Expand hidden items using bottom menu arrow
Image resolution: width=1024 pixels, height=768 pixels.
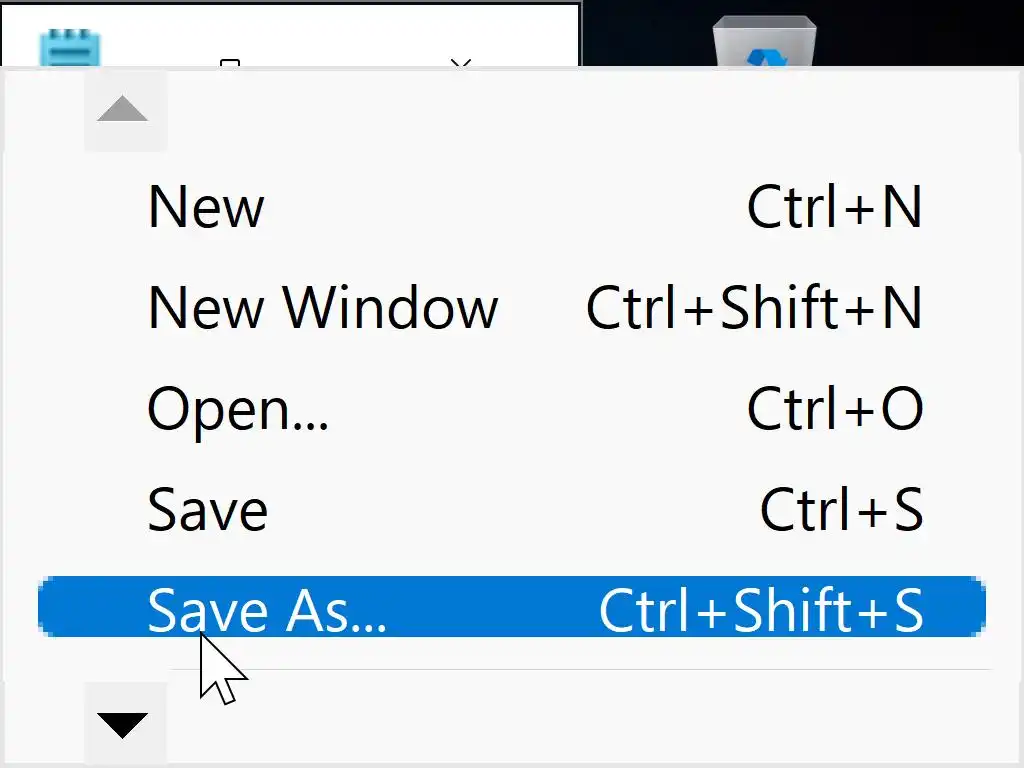point(123,724)
